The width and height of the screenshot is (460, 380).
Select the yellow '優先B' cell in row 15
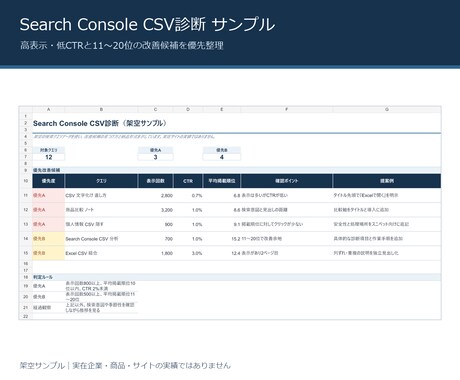click(x=49, y=253)
